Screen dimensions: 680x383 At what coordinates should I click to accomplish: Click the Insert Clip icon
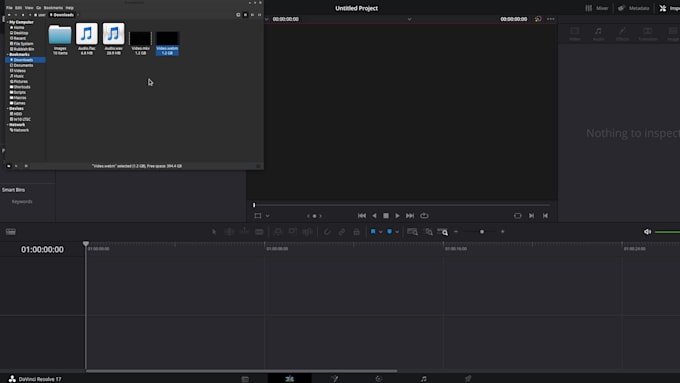click(x=278, y=232)
